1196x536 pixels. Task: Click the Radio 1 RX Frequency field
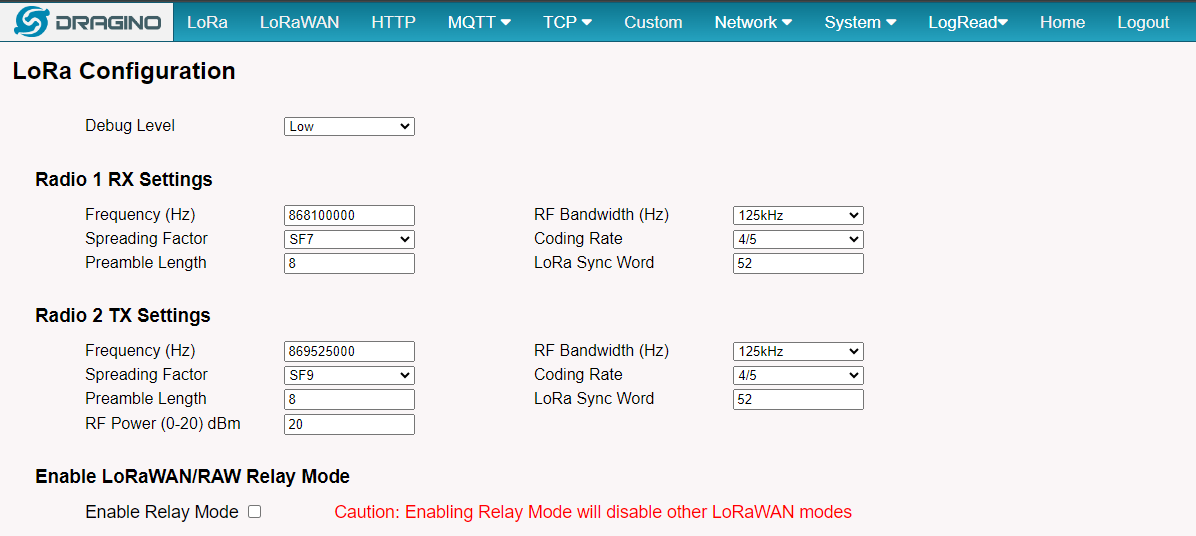click(x=349, y=215)
